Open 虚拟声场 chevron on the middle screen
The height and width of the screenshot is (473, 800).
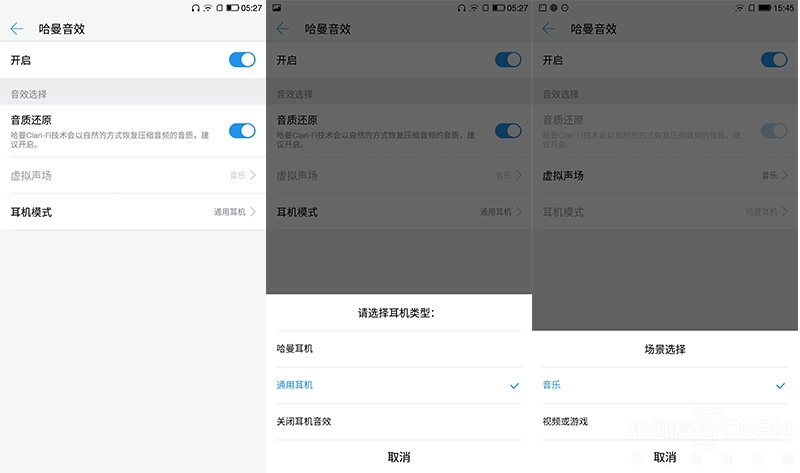519,175
